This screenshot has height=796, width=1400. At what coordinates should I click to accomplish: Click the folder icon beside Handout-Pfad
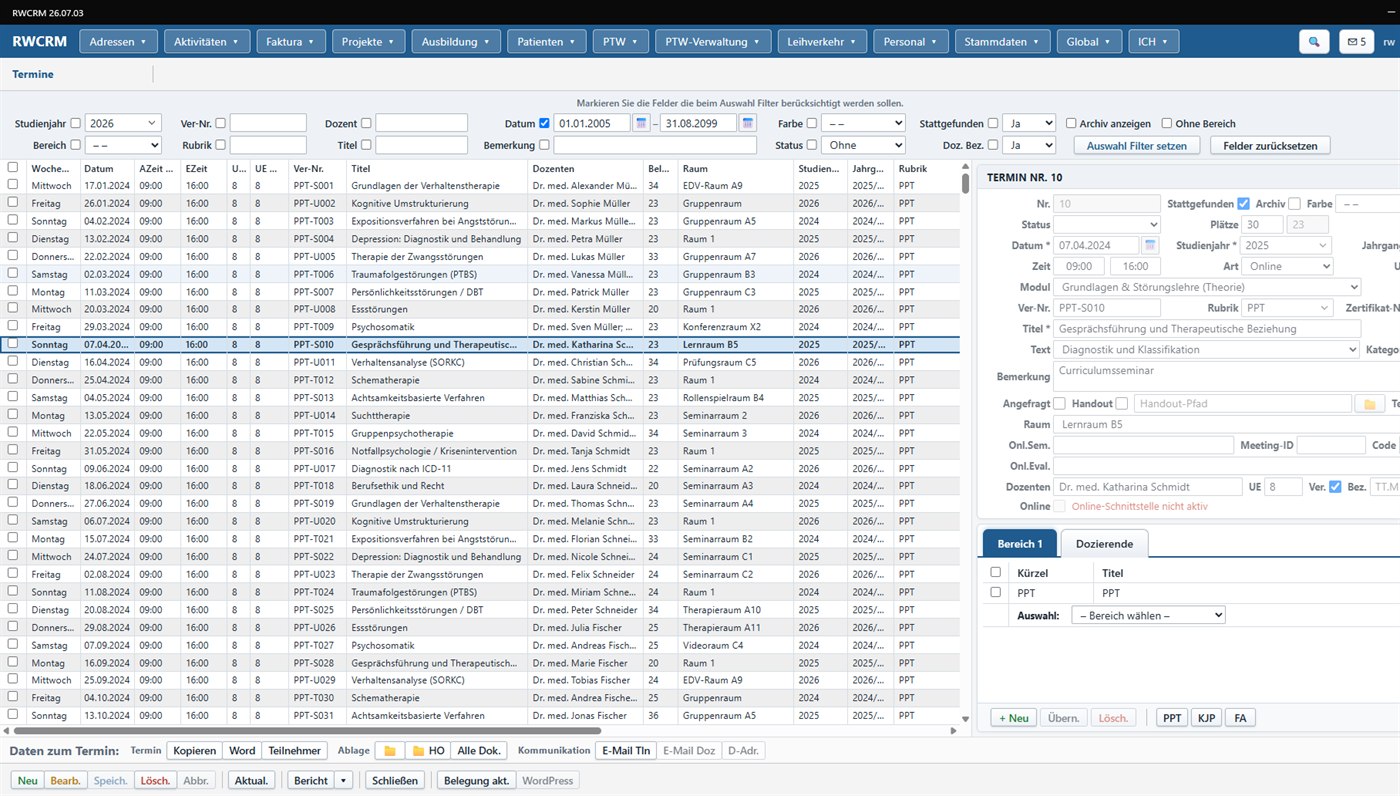click(x=1368, y=404)
